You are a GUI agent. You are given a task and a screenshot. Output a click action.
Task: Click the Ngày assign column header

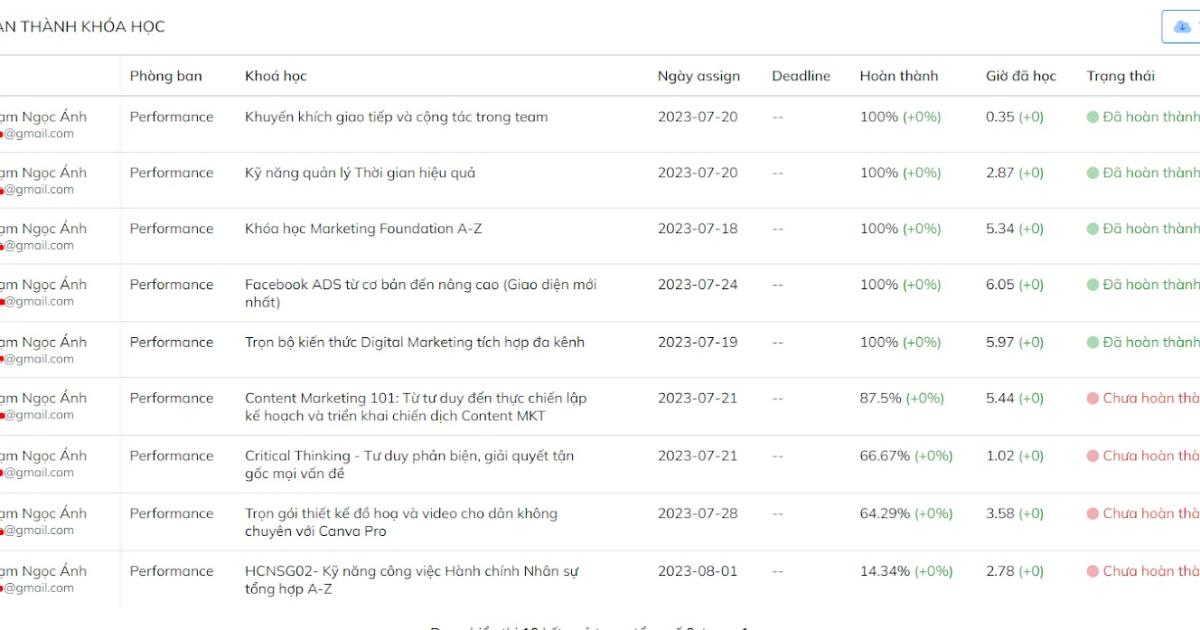point(698,76)
